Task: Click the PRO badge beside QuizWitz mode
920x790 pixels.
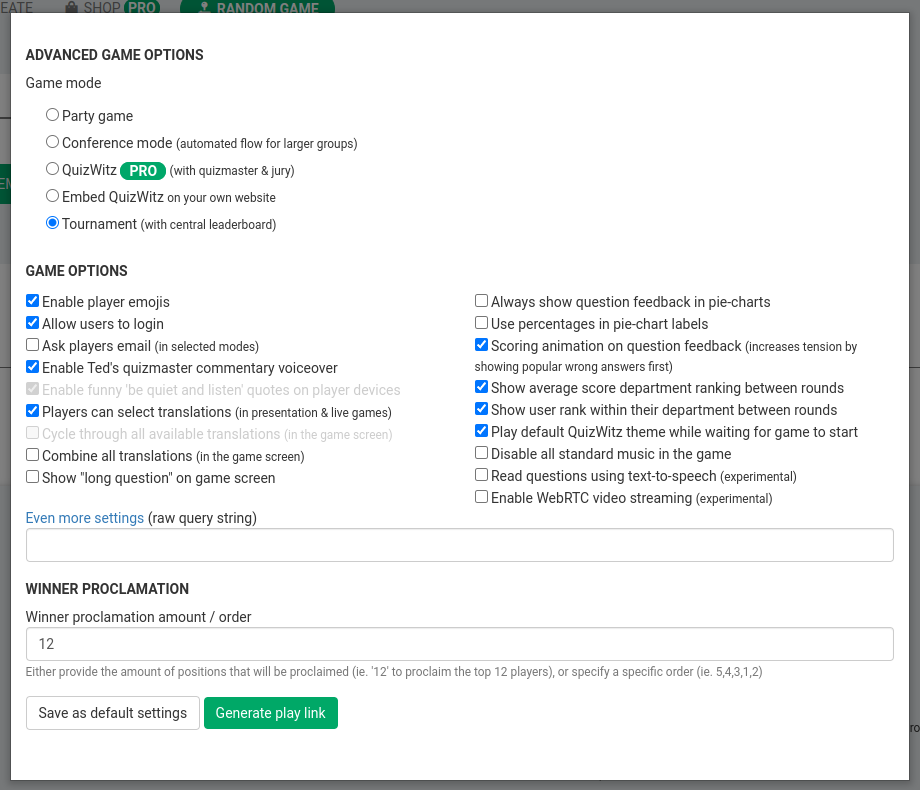Action: click(142, 170)
